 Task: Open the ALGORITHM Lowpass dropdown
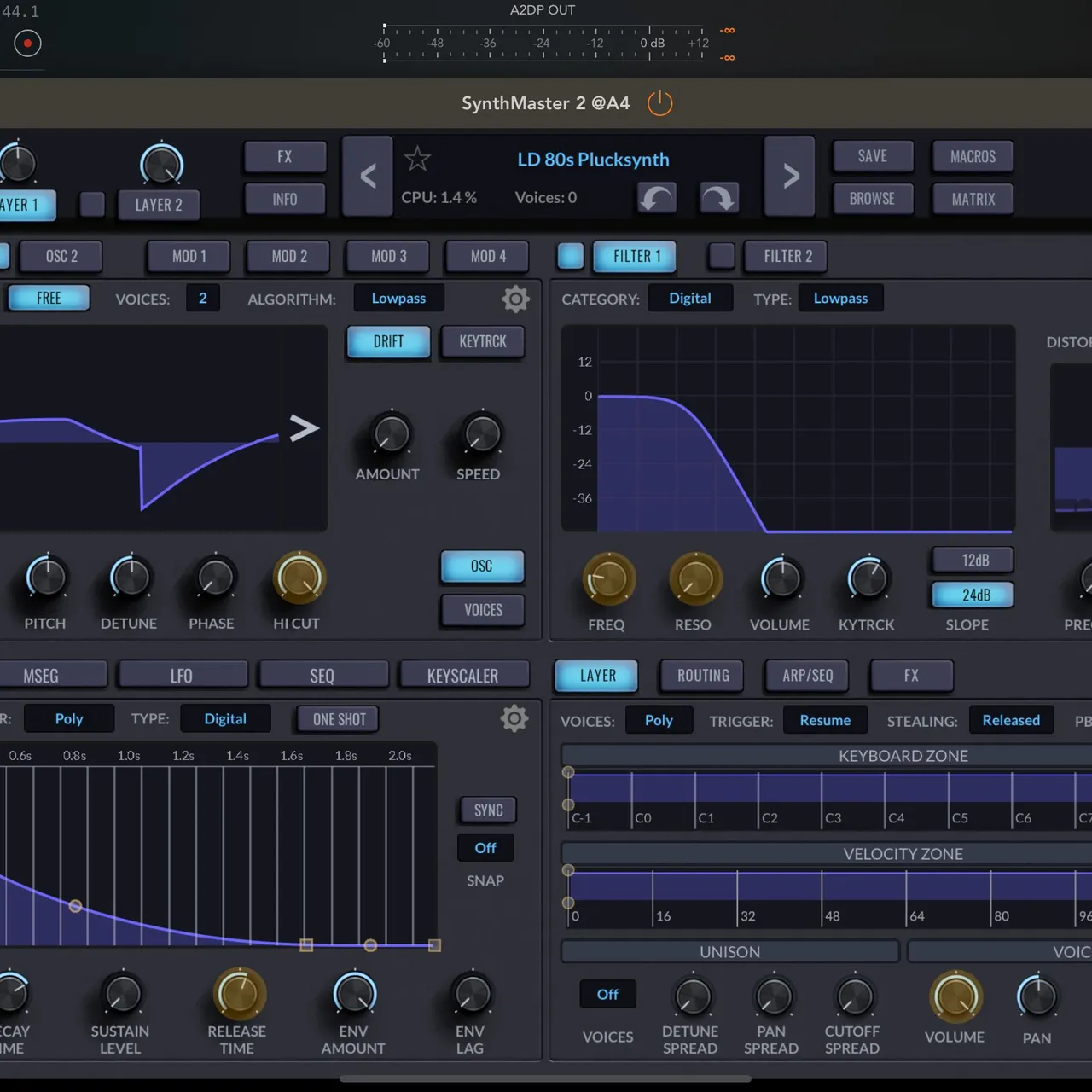click(398, 298)
